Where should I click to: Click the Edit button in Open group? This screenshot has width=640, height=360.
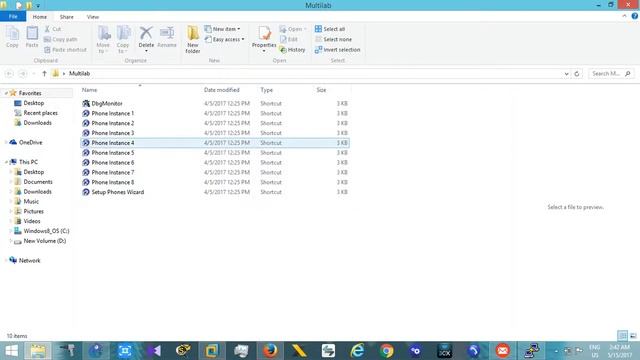point(289,39)
